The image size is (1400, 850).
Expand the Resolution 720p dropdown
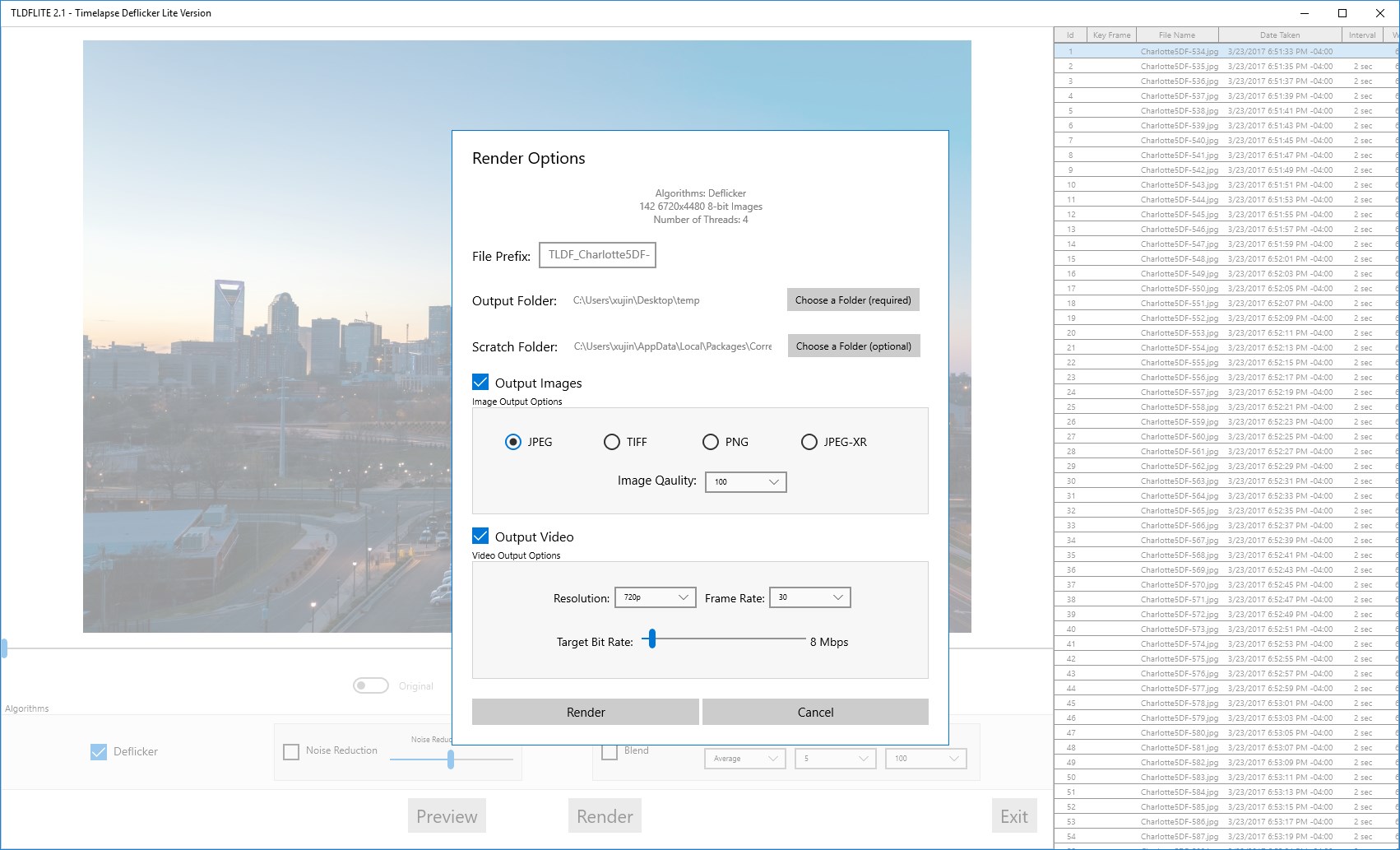pyautogui.click(x=656, y=597)
